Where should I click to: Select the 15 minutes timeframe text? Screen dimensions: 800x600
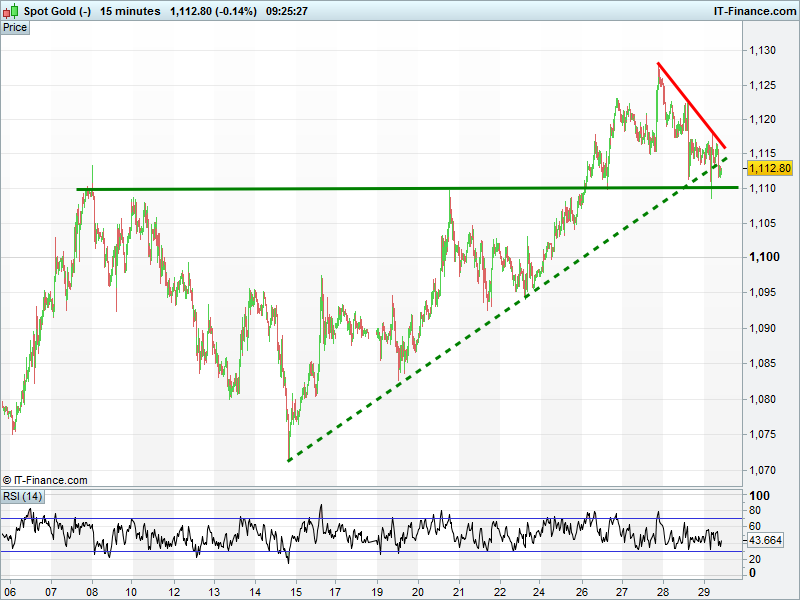pos(130,11)
